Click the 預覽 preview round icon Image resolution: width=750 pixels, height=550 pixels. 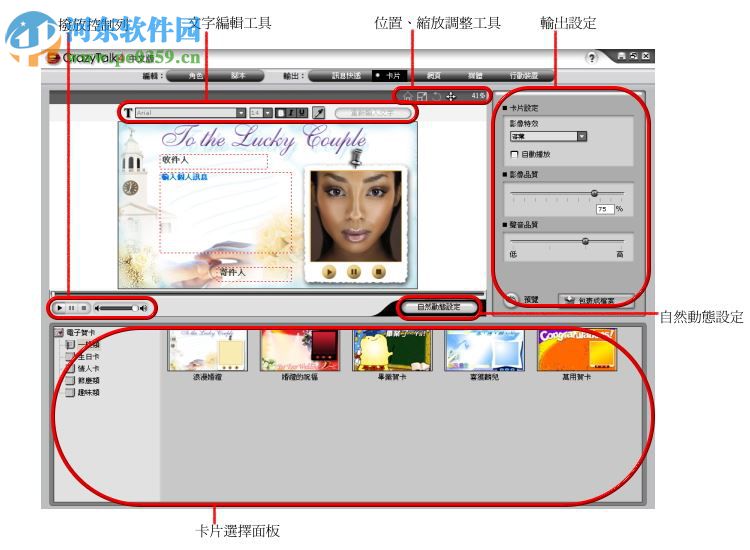(511, 299)
